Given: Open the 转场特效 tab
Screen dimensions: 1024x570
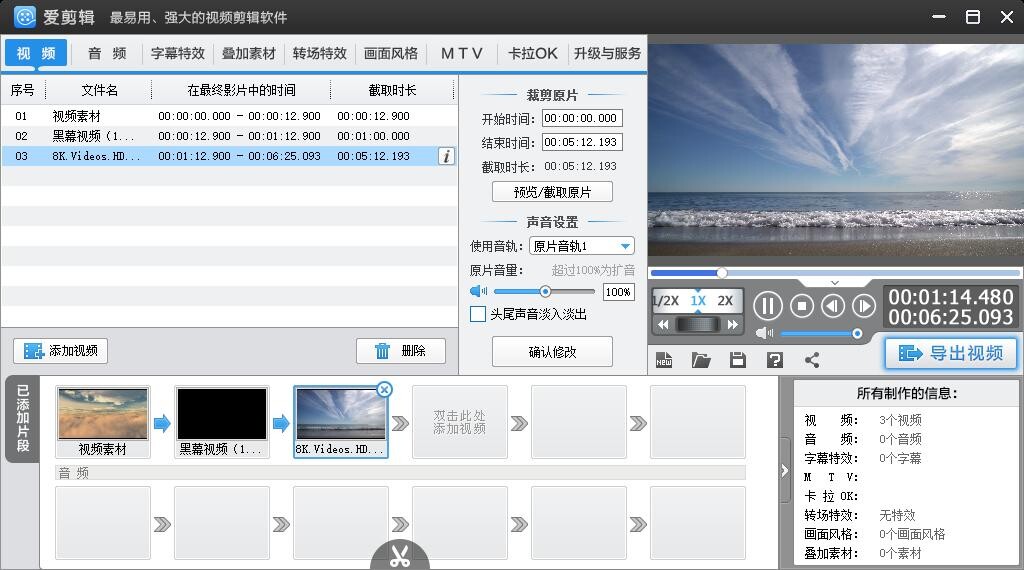Looking at the screenshot, I should pos(320,54).
